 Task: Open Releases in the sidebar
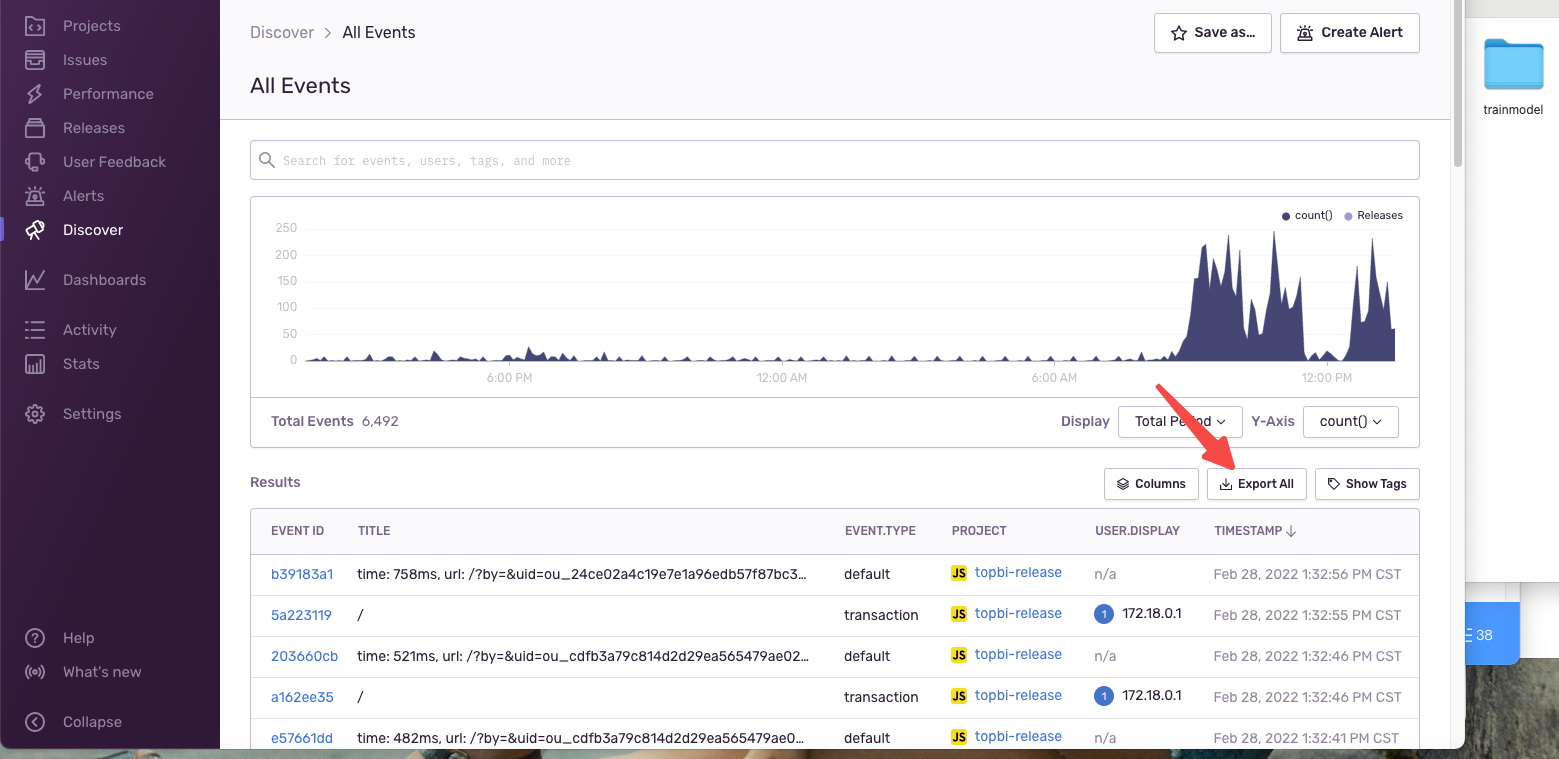(94, 128)
